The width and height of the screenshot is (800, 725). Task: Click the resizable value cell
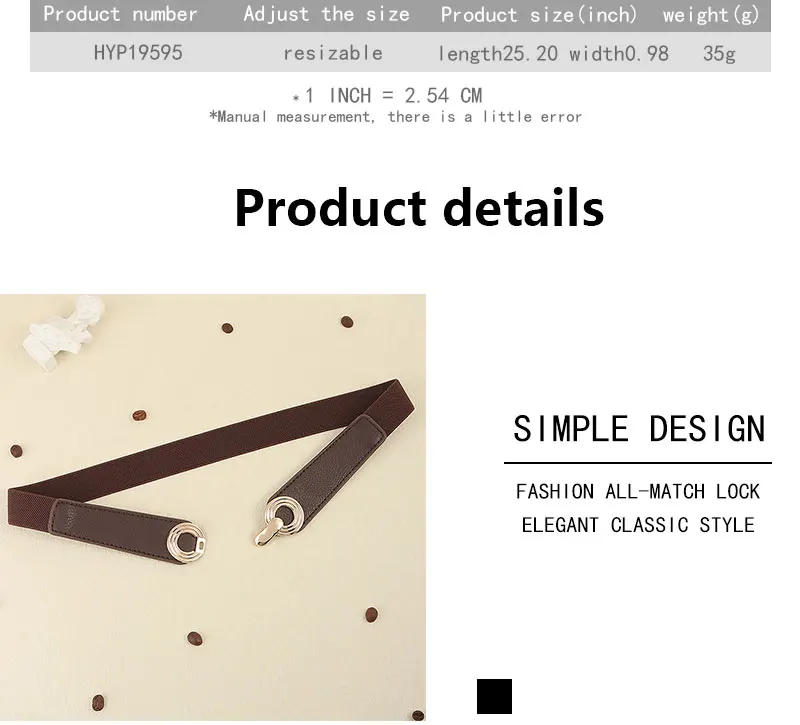333,53
